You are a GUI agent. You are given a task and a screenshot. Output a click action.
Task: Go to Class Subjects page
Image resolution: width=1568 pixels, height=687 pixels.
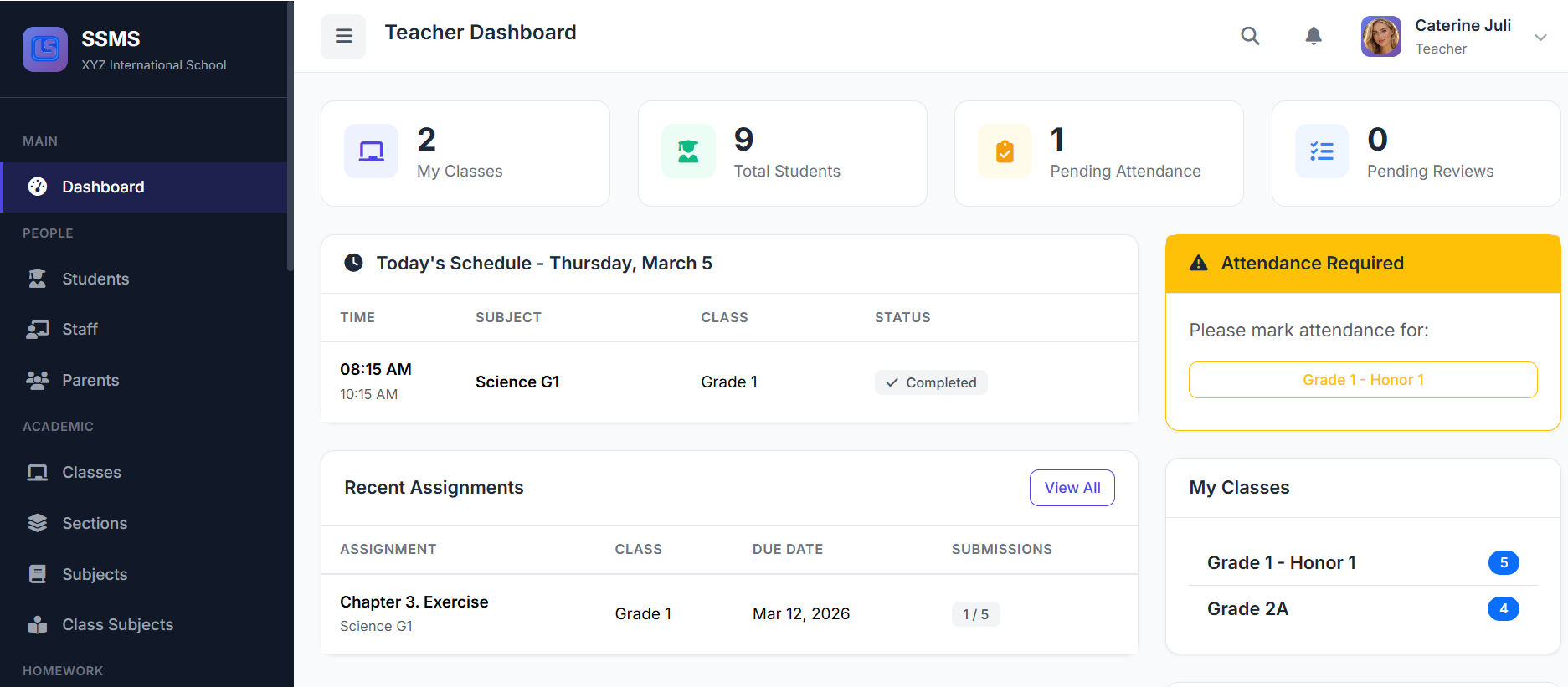pyautogui.click(x=117, y=625)
